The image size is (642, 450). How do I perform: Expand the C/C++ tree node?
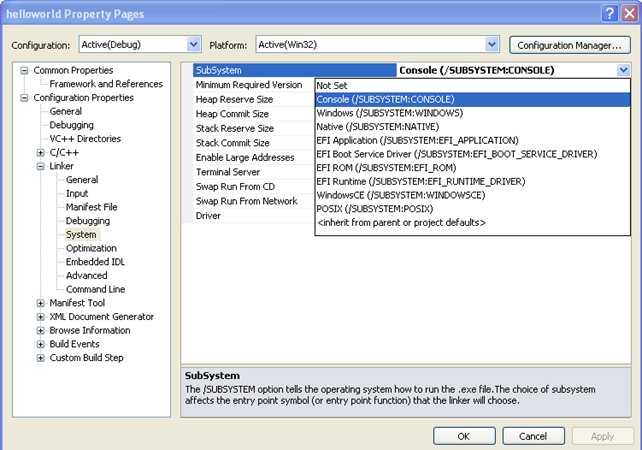pyautogui.click(x=41, y=153)
